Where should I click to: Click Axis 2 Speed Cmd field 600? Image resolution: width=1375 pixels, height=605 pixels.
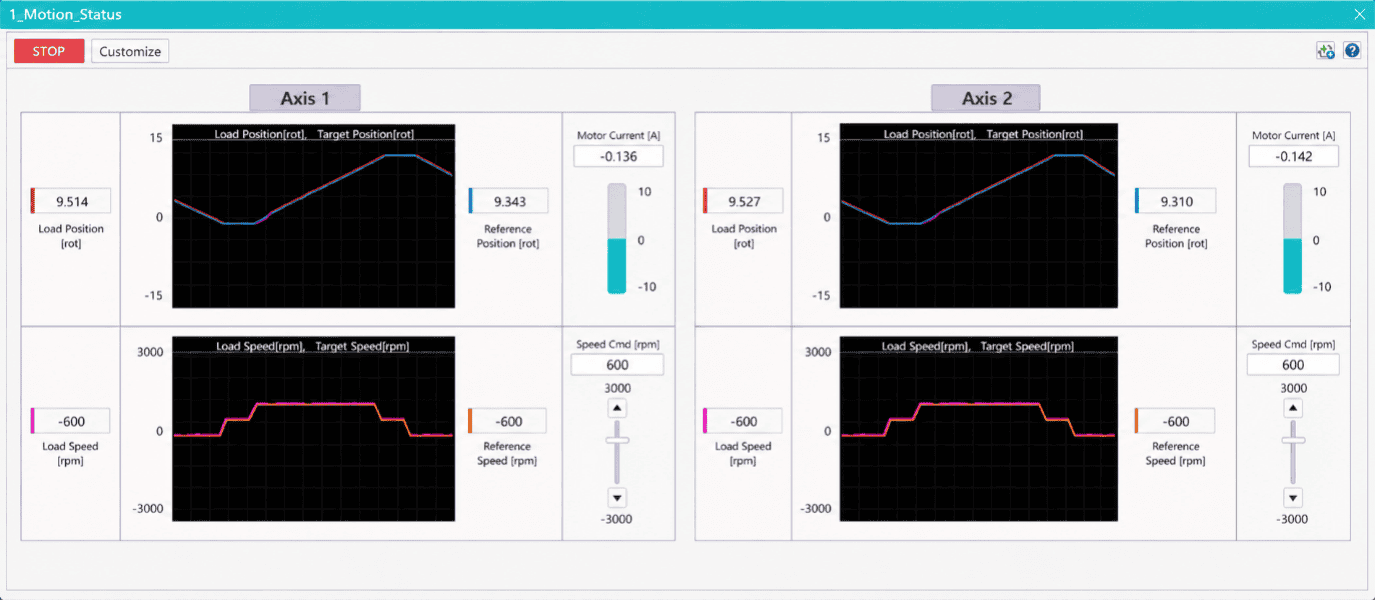coord(1293,365)
